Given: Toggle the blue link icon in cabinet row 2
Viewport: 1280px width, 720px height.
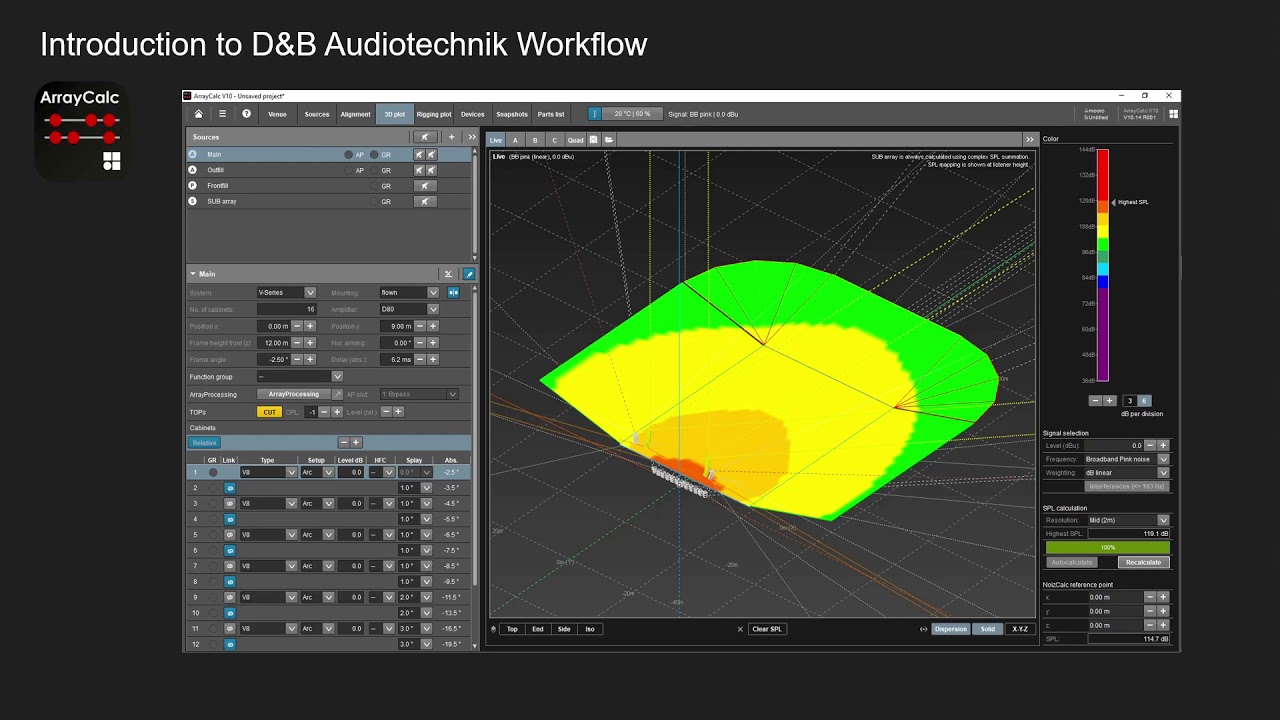Looking at the screenshot, I should 229,488.
